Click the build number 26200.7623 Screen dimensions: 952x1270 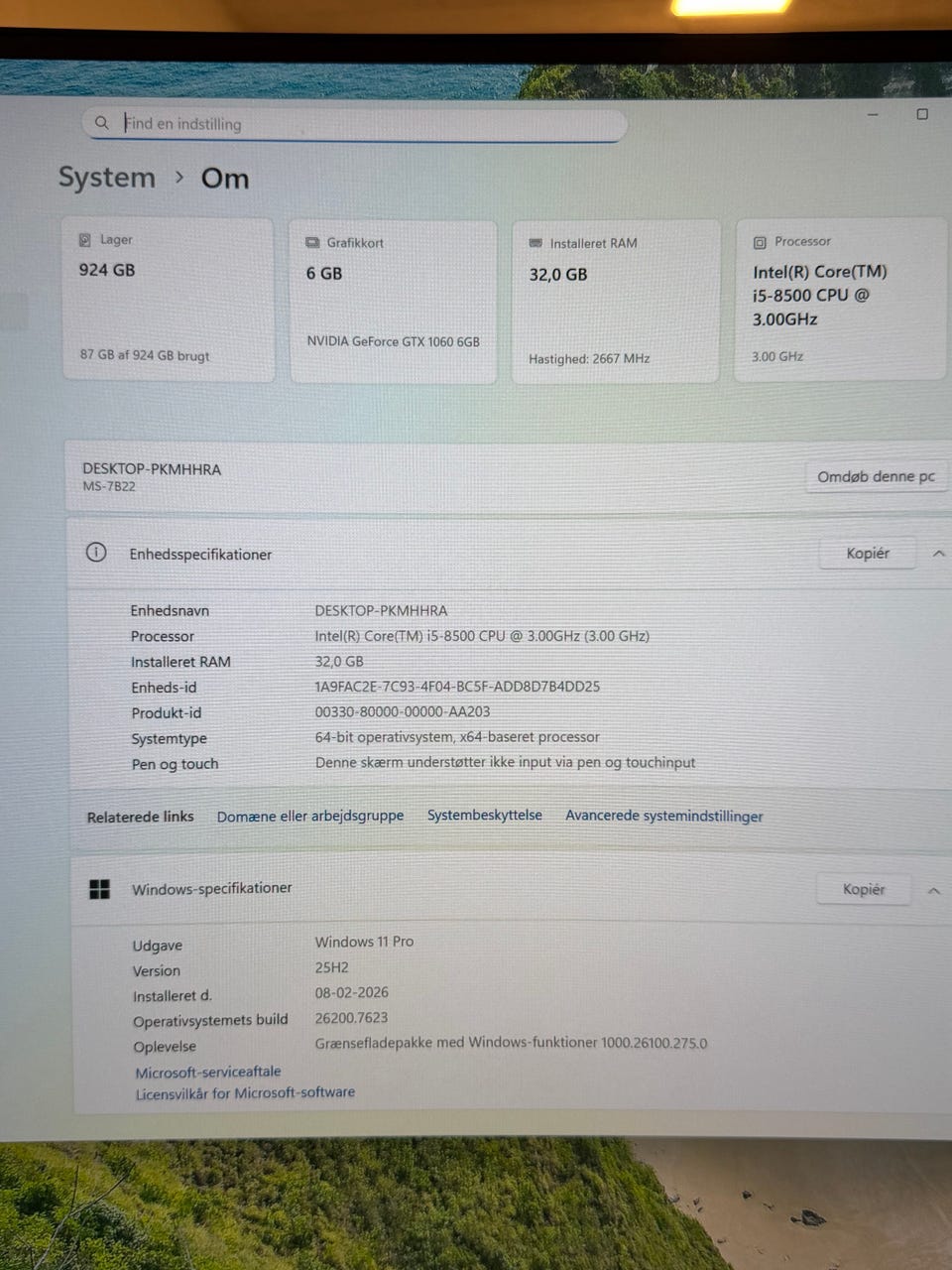pyautogui.click(x=351, y=1018)
